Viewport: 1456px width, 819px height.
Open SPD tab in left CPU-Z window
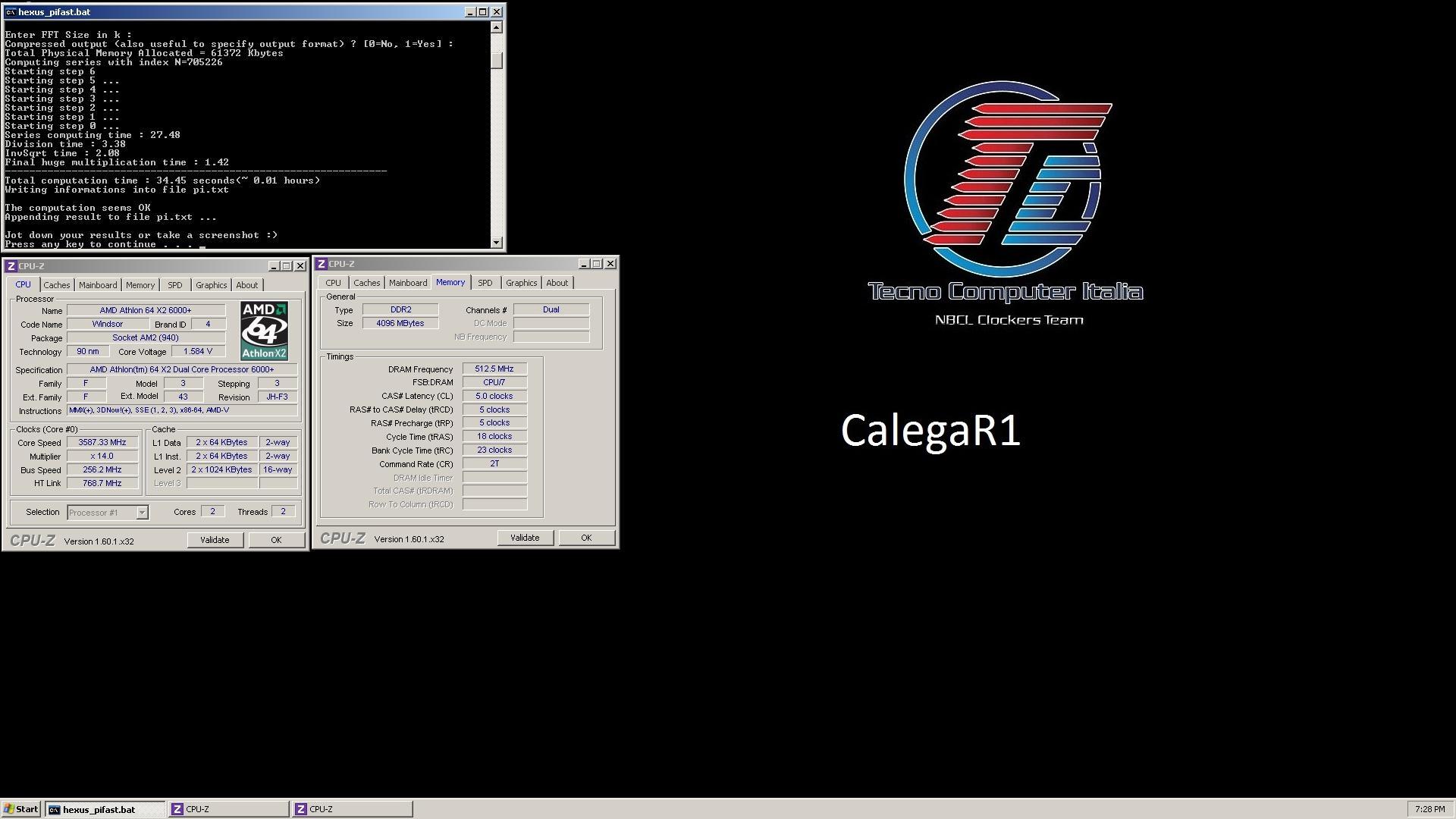175,285
